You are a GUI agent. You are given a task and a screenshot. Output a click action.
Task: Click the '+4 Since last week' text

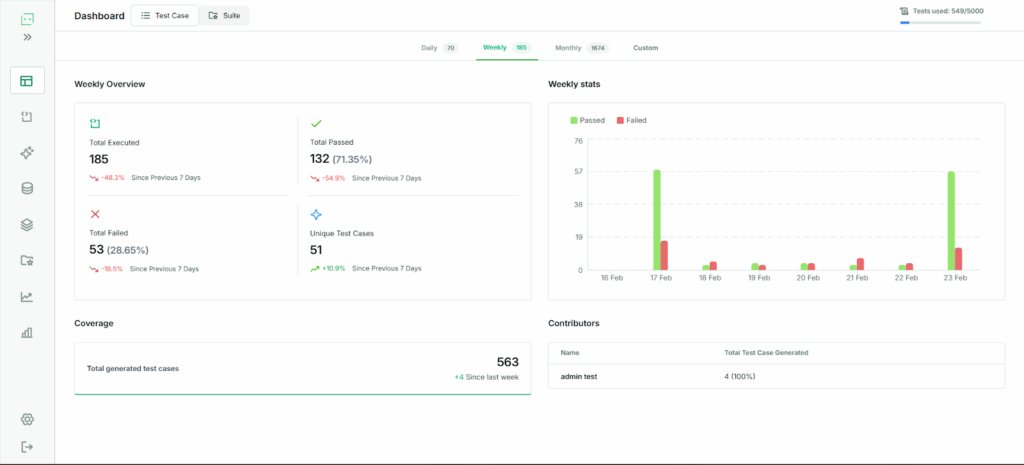[487, 377]
